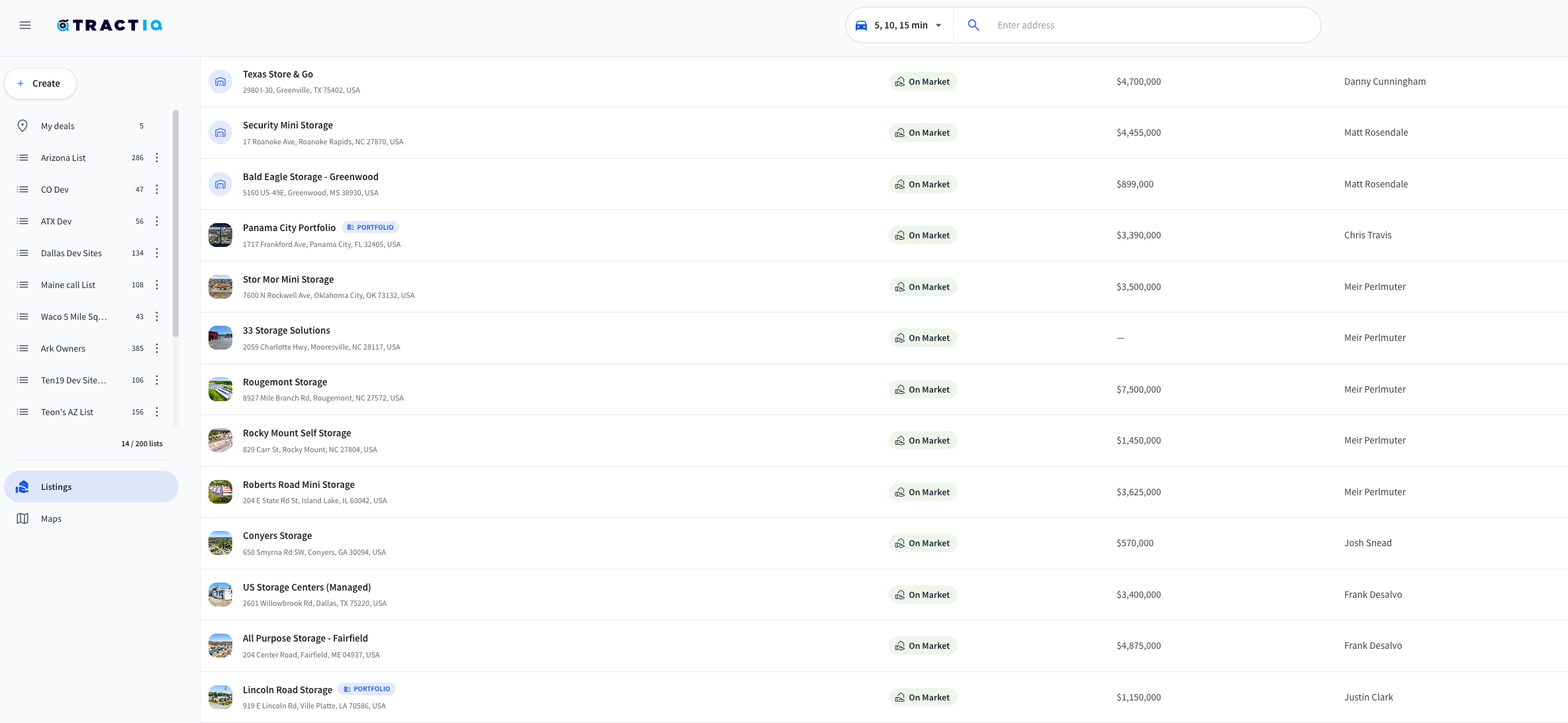Click the US Storage Centers thumbnail

point(220,595)
